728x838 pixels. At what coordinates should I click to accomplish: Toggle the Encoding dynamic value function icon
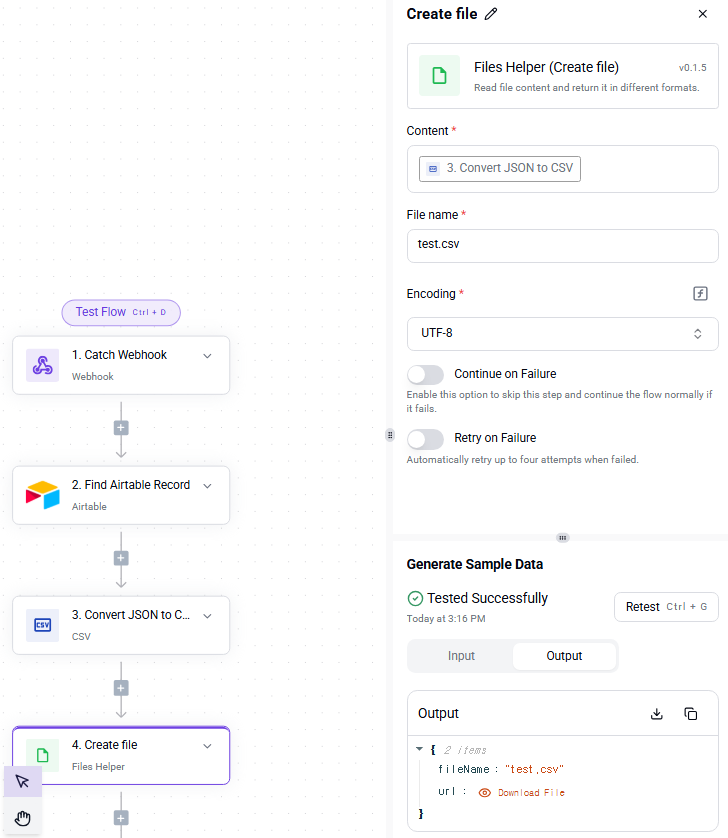700,293
